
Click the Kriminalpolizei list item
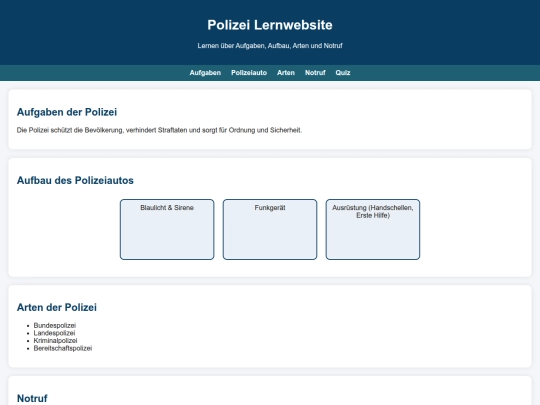[x=55, y=341]
